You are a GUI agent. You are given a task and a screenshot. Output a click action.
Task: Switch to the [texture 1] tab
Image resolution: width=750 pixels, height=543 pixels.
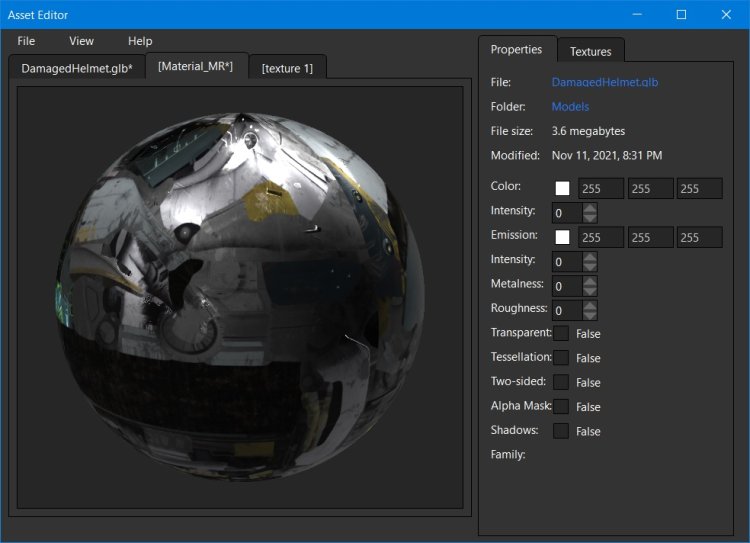[287, 68]
